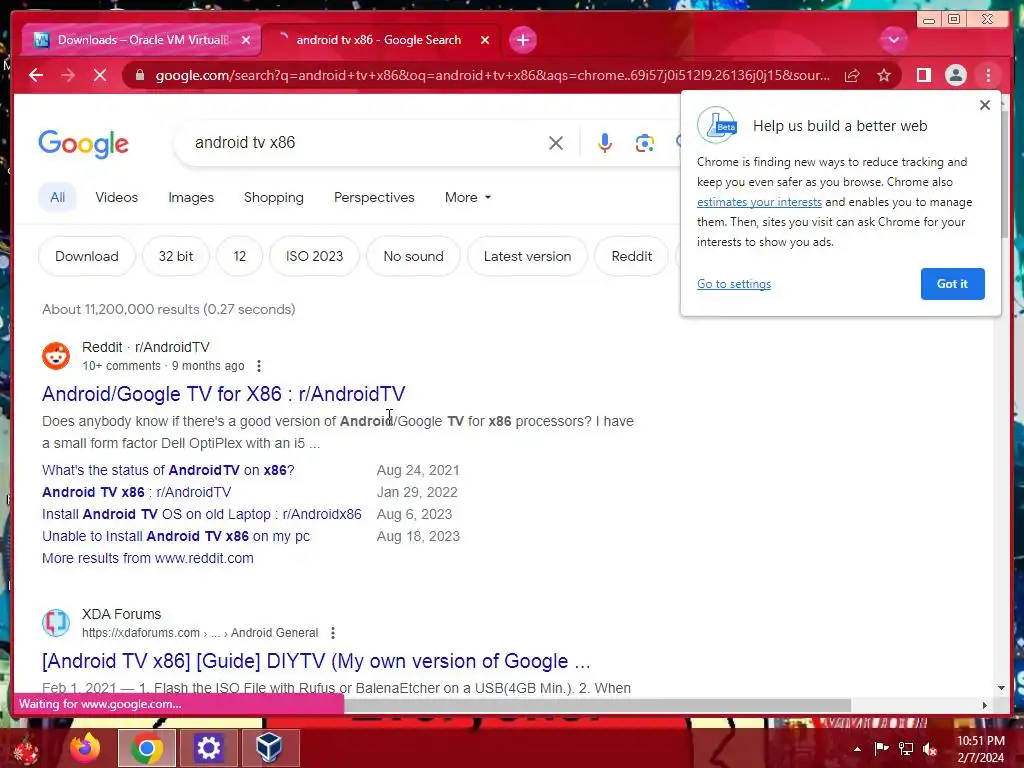Click the Action Center flag tray icon
The image size is (1024, 768).
point(882,748)
